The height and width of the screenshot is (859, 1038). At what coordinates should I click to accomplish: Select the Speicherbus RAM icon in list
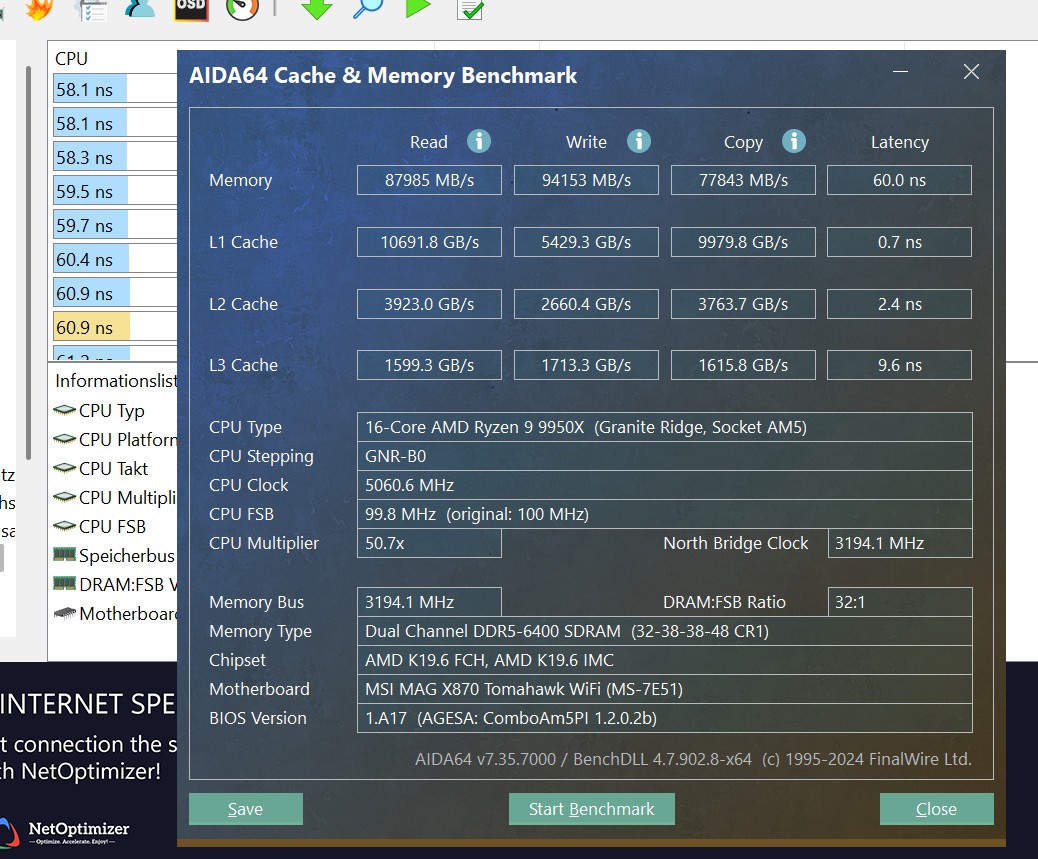[x=64, y=555]
